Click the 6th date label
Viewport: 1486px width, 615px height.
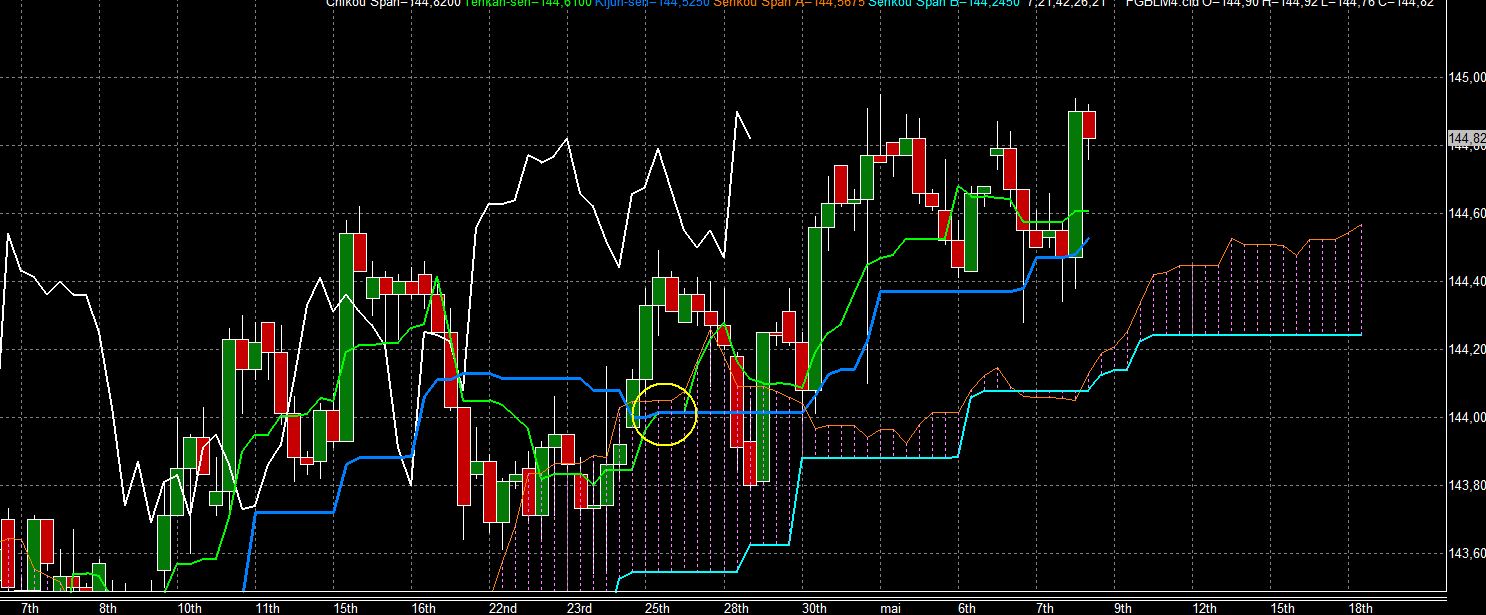[x=966, y=608]
